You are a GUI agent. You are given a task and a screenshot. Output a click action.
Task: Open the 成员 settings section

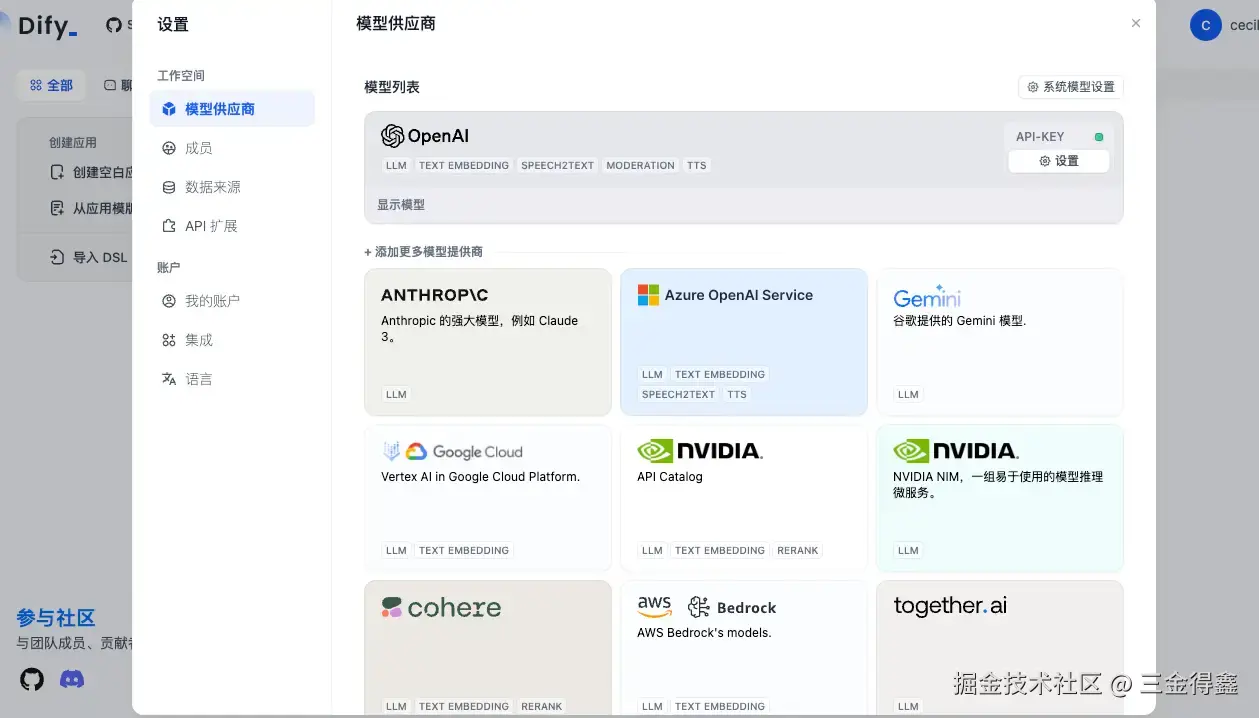click(232, 148)
